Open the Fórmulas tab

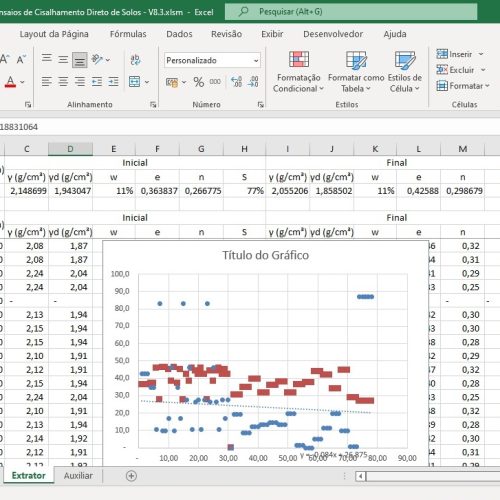pyautogui.click(x=128, y=34)
